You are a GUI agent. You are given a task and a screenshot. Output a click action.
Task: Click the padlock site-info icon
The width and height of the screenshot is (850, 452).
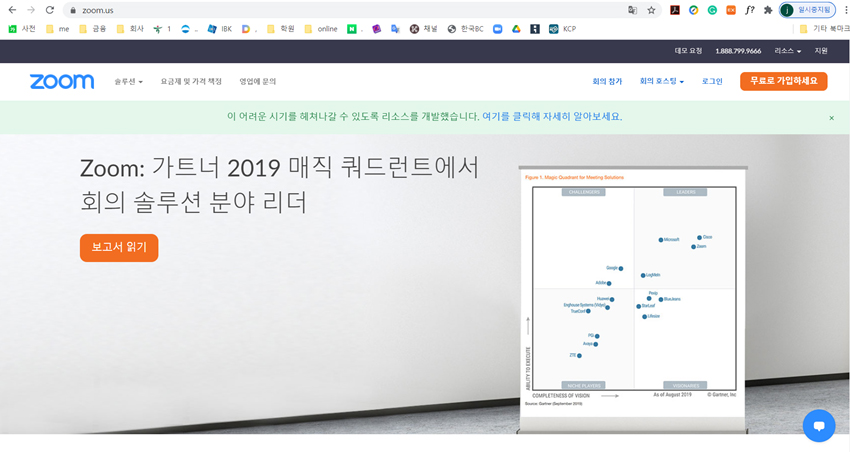pyautogui.click(x=73, y=10)
